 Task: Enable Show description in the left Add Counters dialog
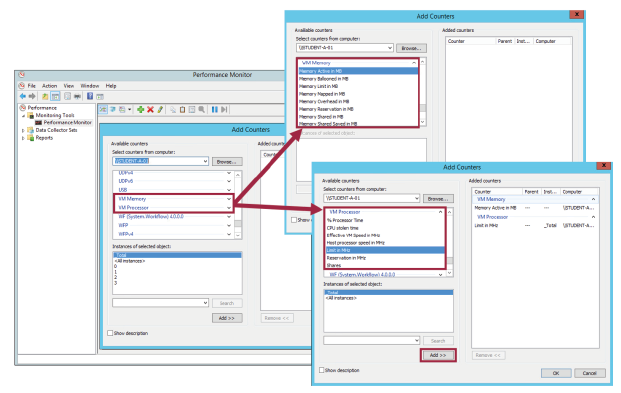[x=110, y=333]
